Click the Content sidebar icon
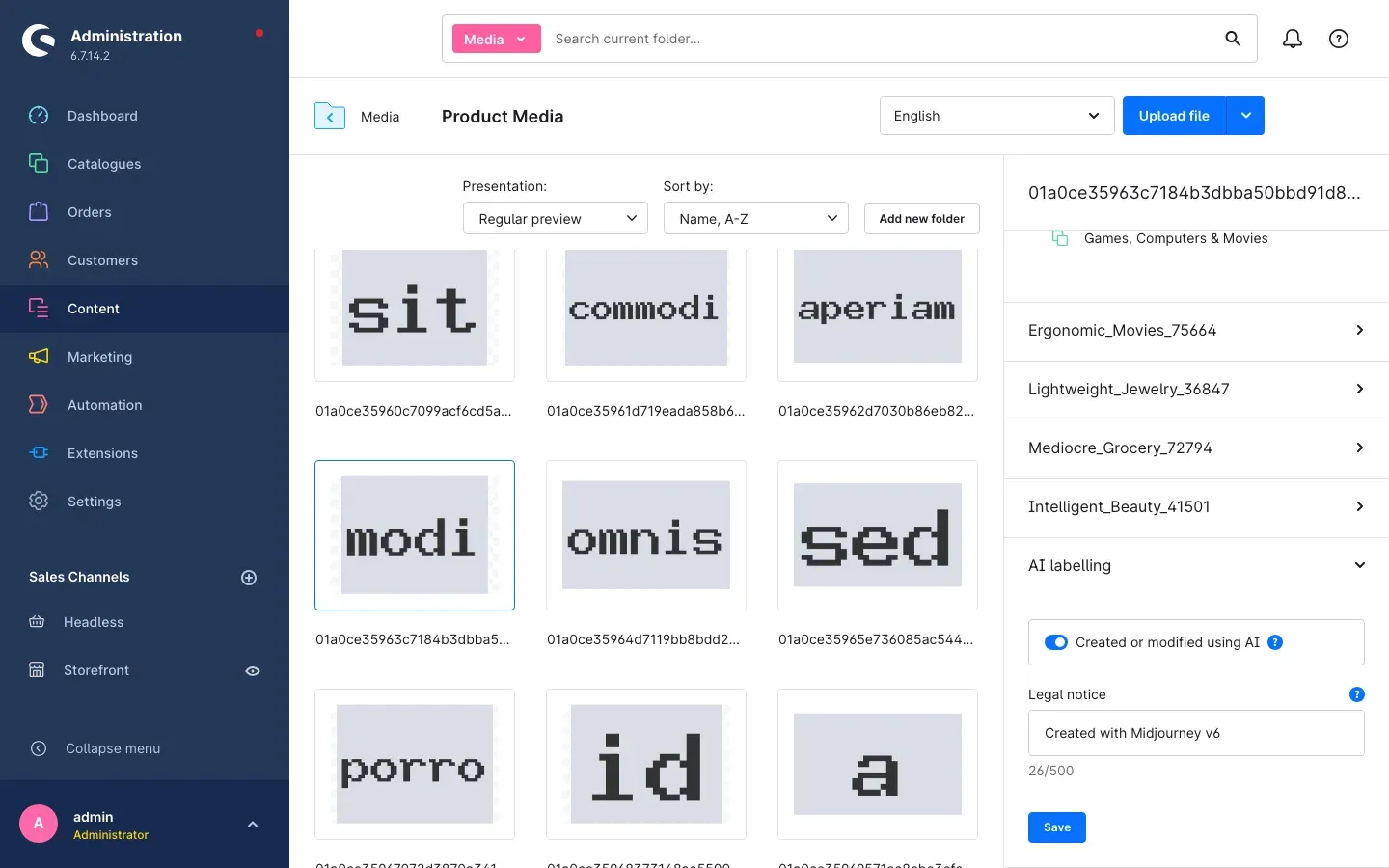 coord(39,309)
